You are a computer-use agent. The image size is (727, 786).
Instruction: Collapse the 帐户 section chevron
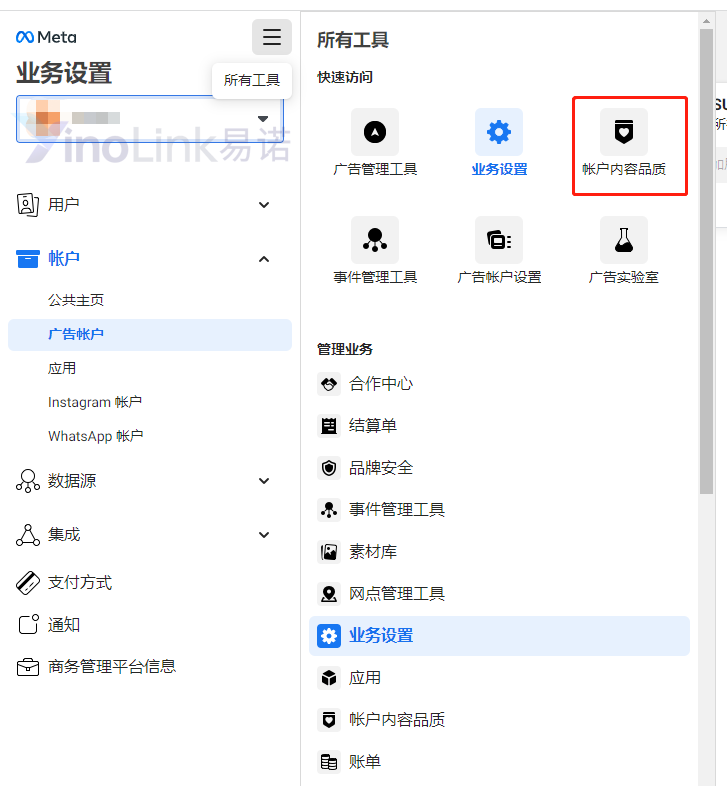[264, 259]
